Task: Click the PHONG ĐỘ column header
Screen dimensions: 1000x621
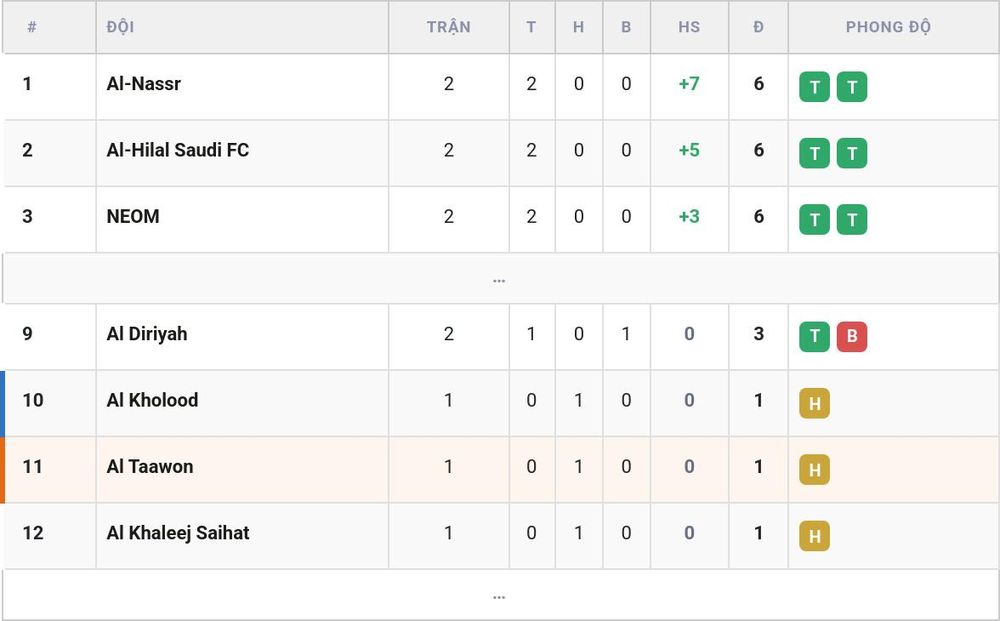Action: 888,27
